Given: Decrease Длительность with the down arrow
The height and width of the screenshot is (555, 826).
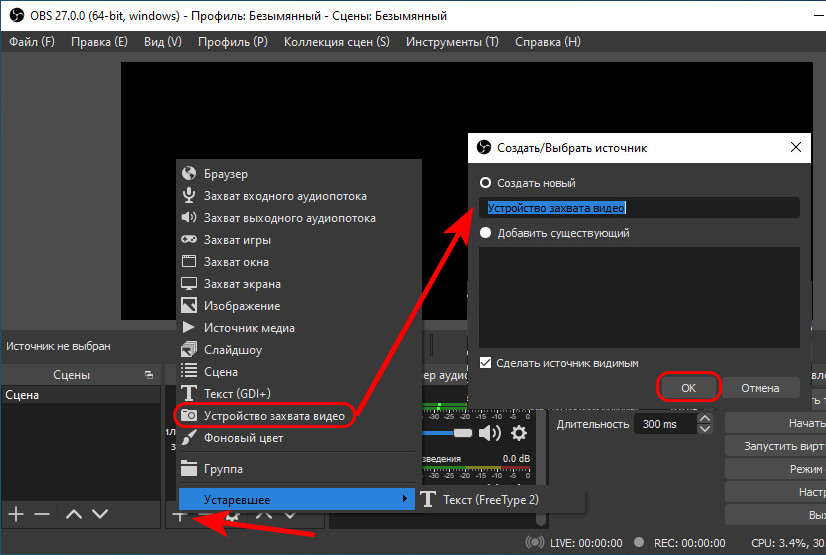Looking at the screenshot, I should 705,429.
